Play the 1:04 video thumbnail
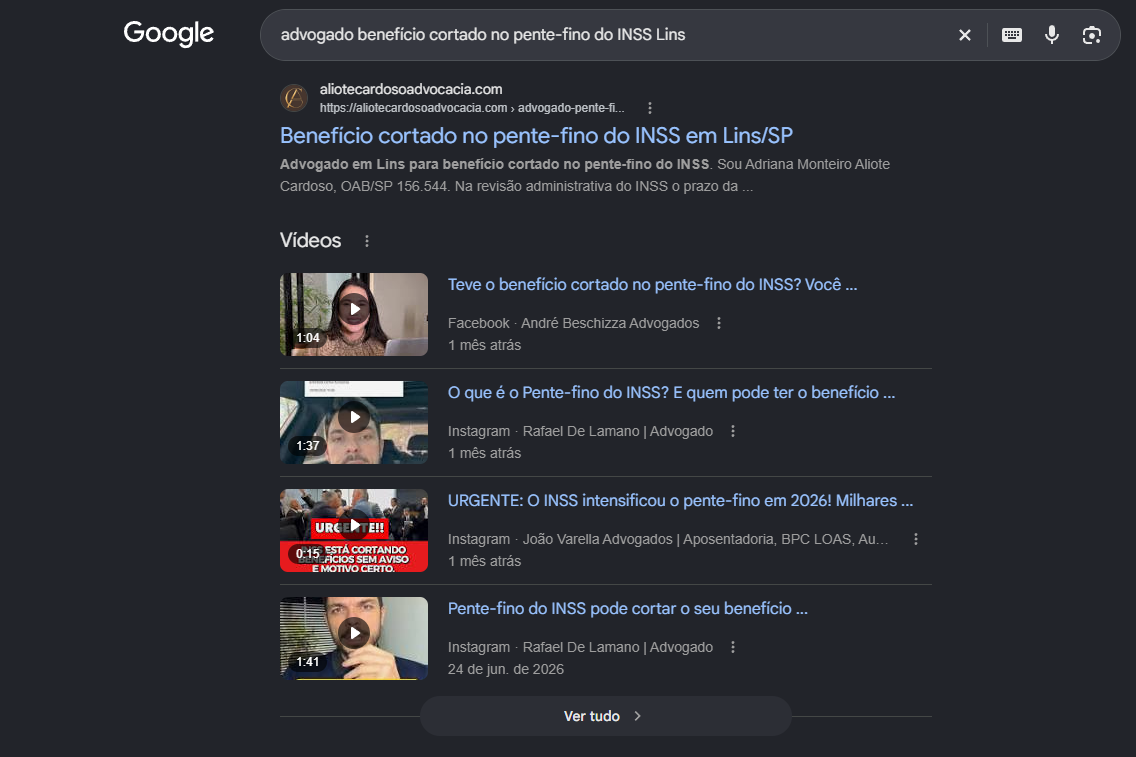Screen dimensions: 1136x757 pos(354,314)
